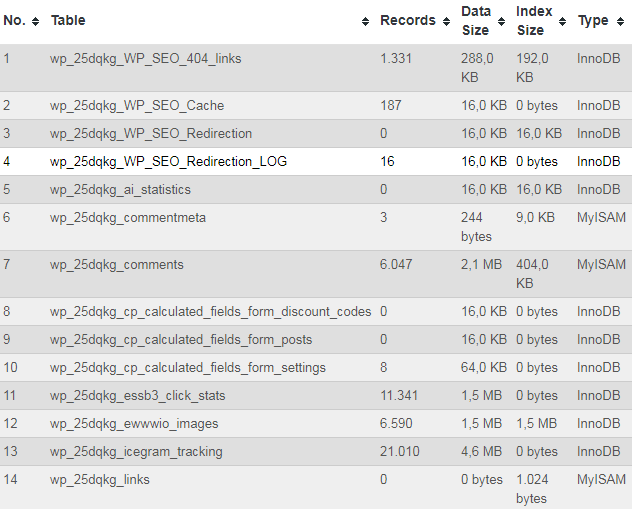Click the sort arrows beside the Data Size header
The width and height of the screenshot is (632, 509).
pos(502,21)
